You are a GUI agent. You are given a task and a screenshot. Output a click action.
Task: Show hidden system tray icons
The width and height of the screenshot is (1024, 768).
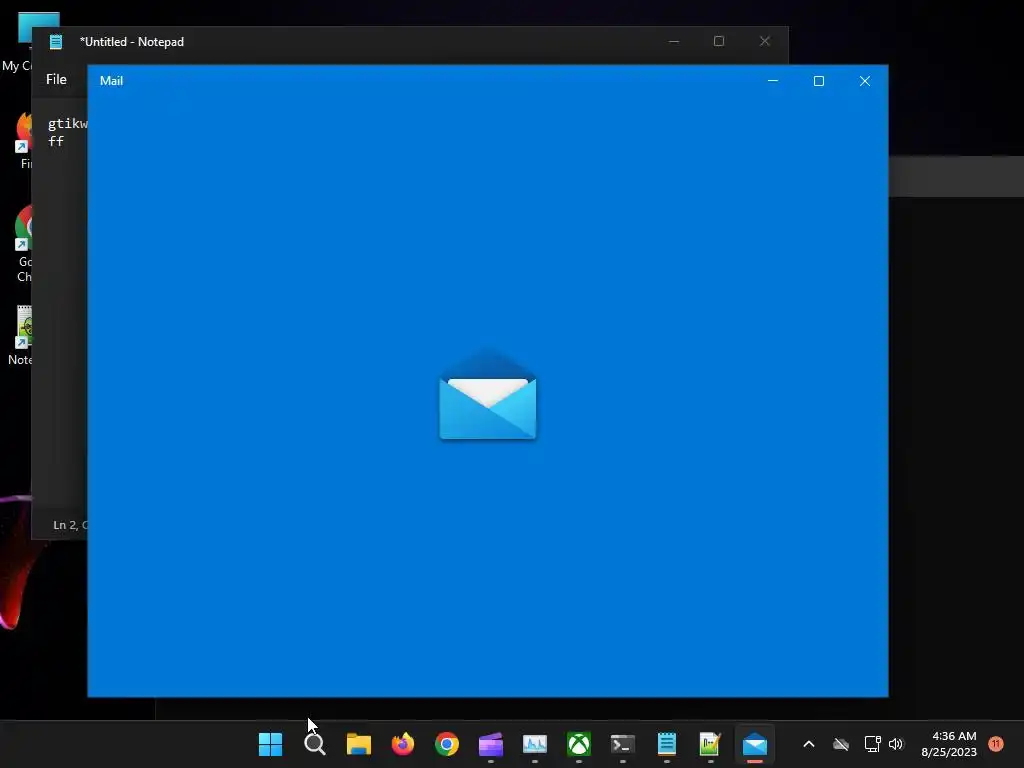coord(808,744)
